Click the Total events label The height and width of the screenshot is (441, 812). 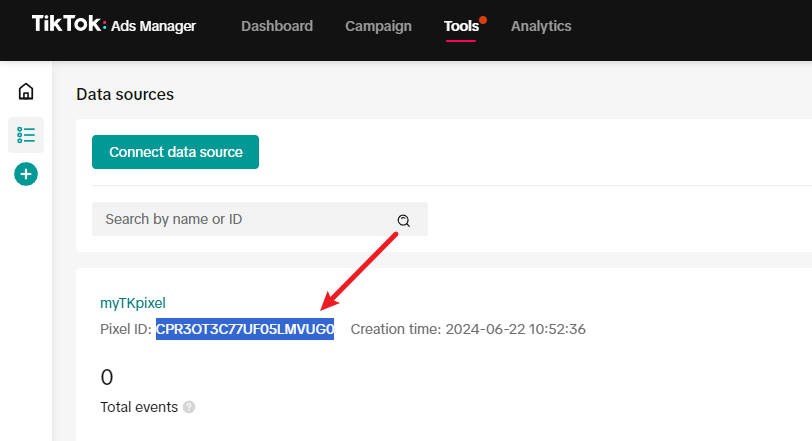click(x=139, y=407)
